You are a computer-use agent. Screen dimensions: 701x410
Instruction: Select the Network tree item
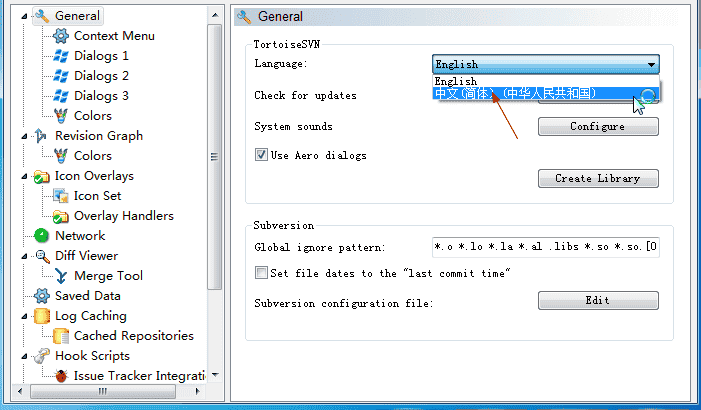[80, 236]
